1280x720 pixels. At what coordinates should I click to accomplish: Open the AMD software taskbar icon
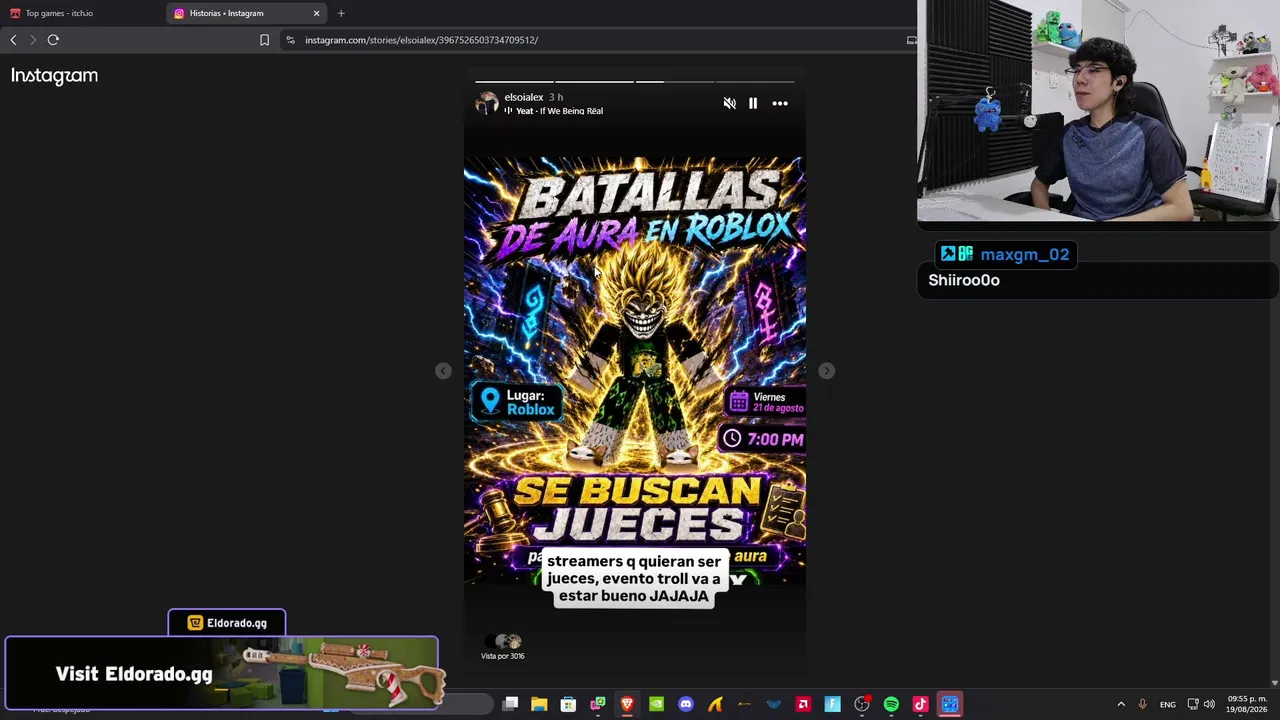(803, 704)
